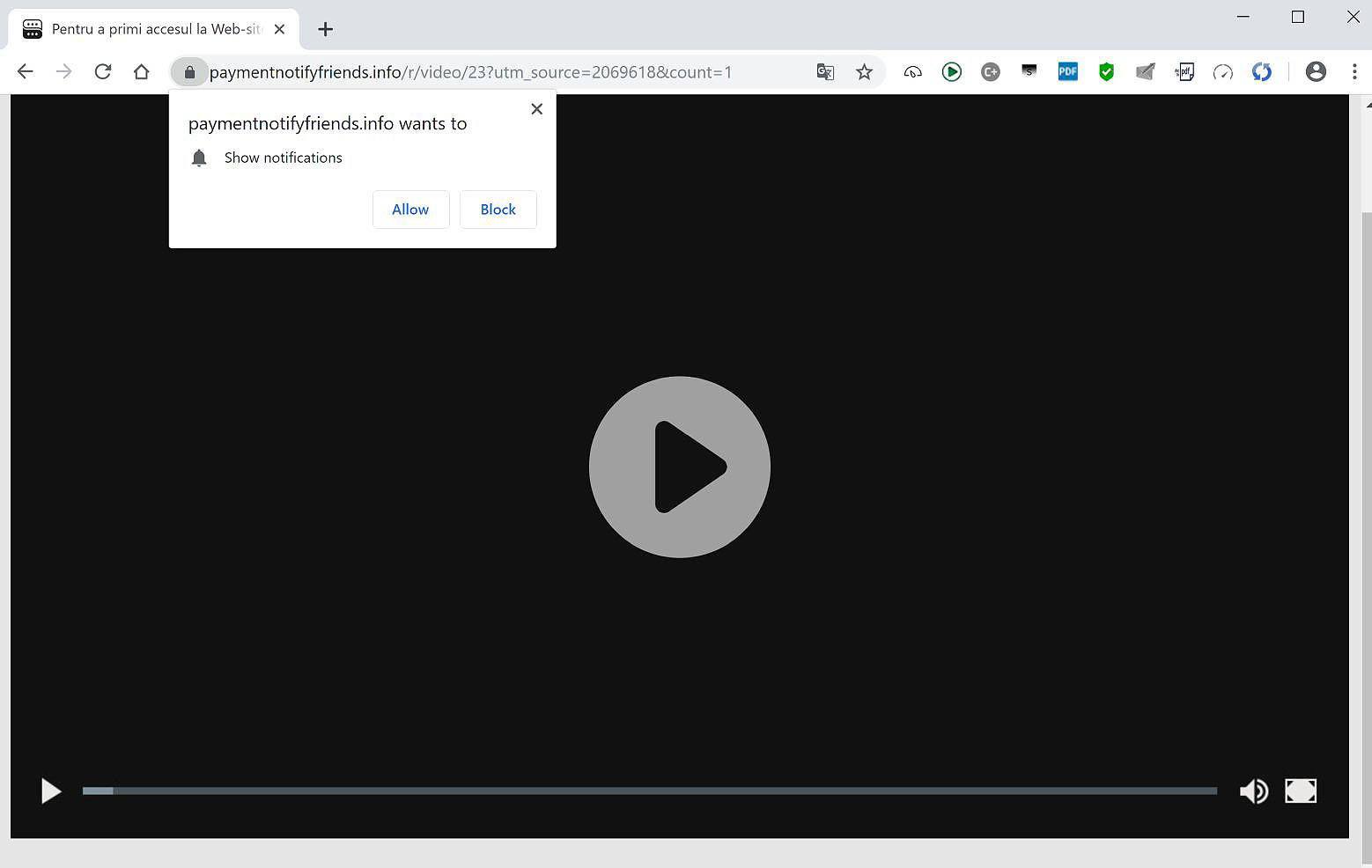The image size is (1372, 868).
Task: Mute the video volume speaker
Action: (x=1254, y=791)
